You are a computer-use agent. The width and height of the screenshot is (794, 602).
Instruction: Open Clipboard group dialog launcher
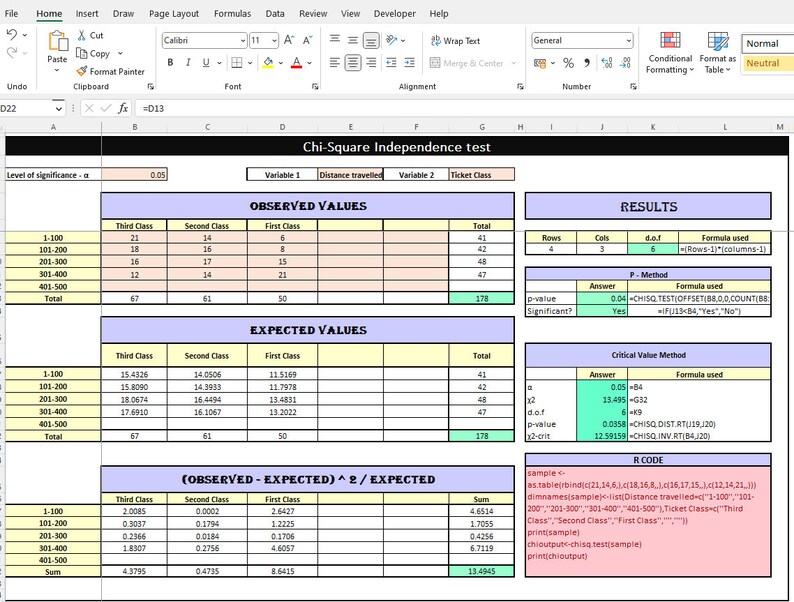point(150,87)
